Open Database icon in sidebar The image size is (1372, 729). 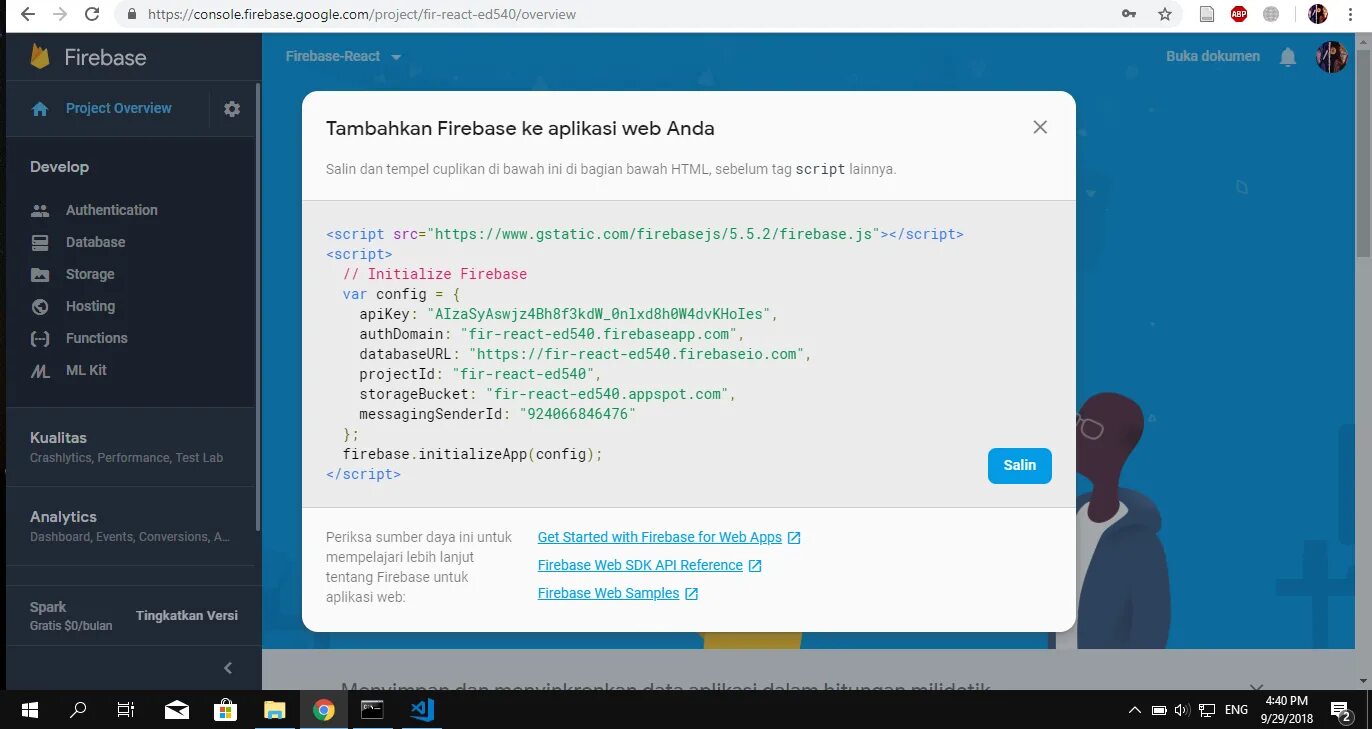40,242
